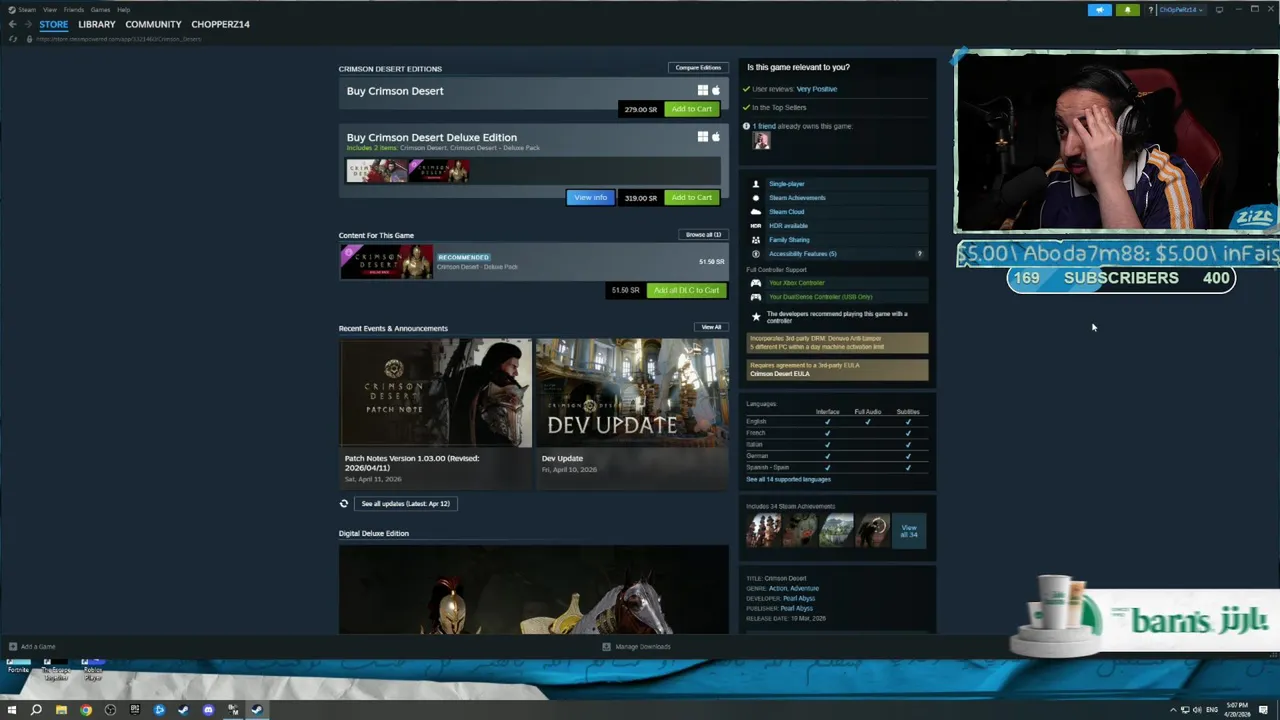Open the Deluxe Pack DLC row

(x=533, y=262)
